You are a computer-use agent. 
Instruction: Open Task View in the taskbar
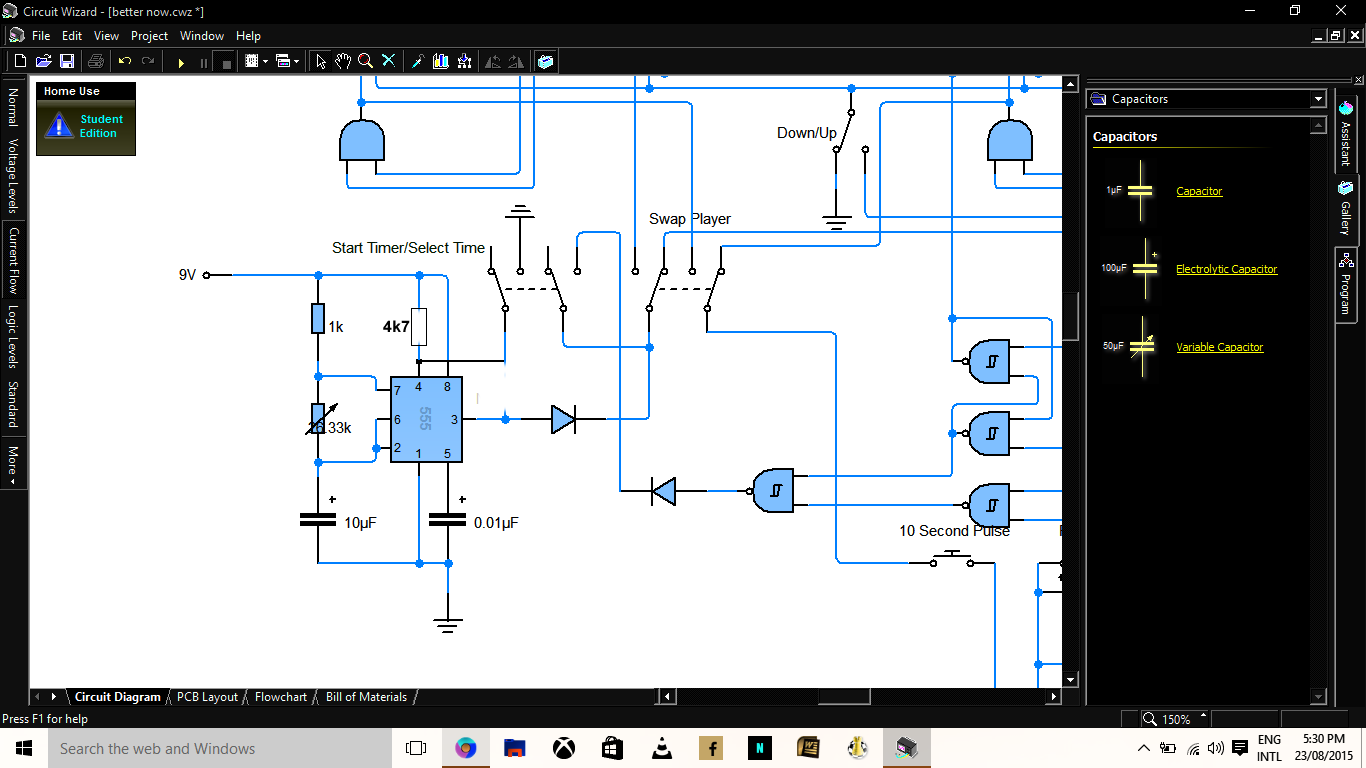coord(416,748)
